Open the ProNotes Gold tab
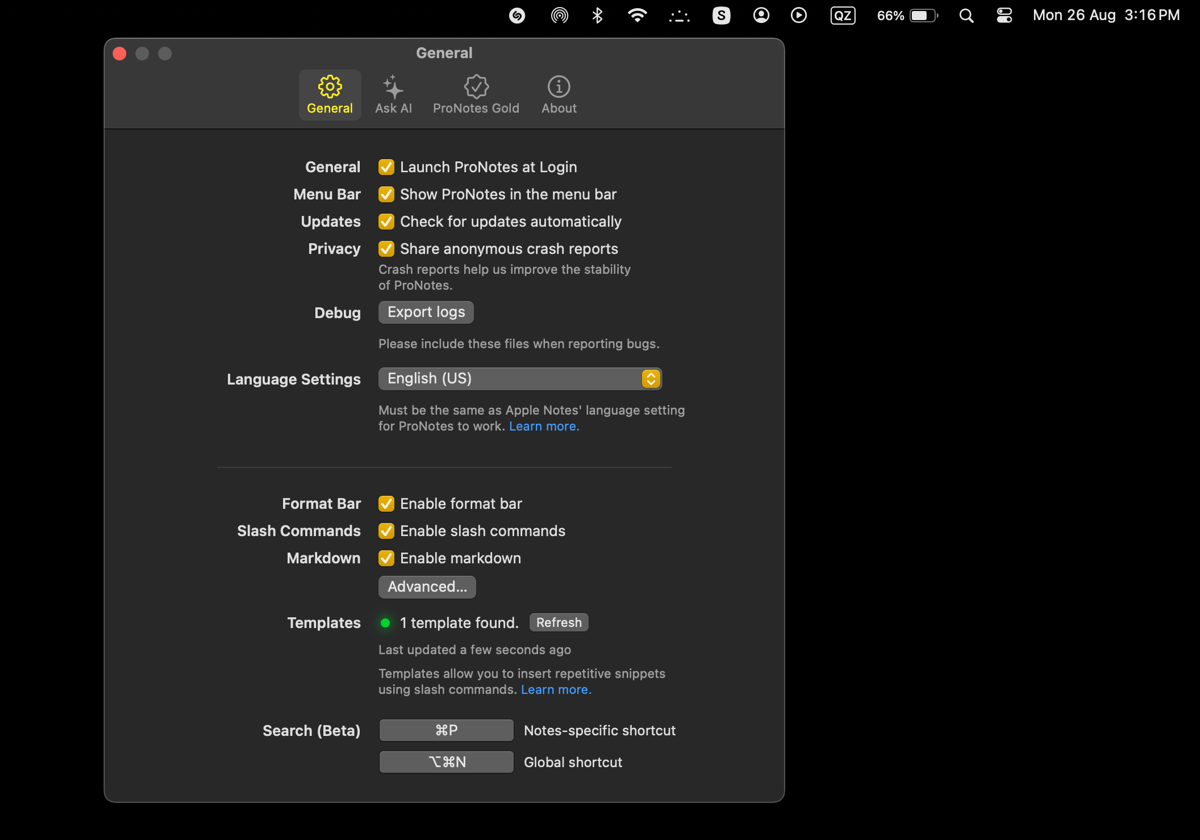Screen dimensions: 1200x840 click(x=476, y=95)
